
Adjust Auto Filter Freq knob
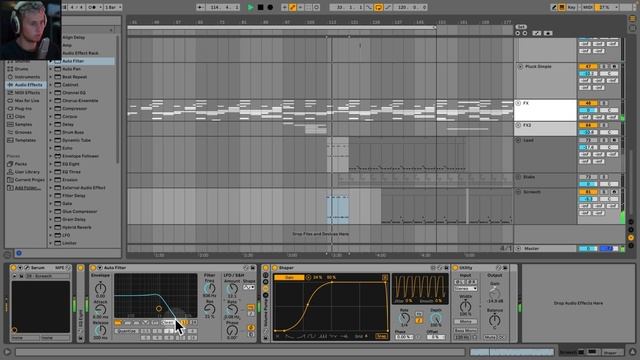pyautogui.click(x=209, y=289)
